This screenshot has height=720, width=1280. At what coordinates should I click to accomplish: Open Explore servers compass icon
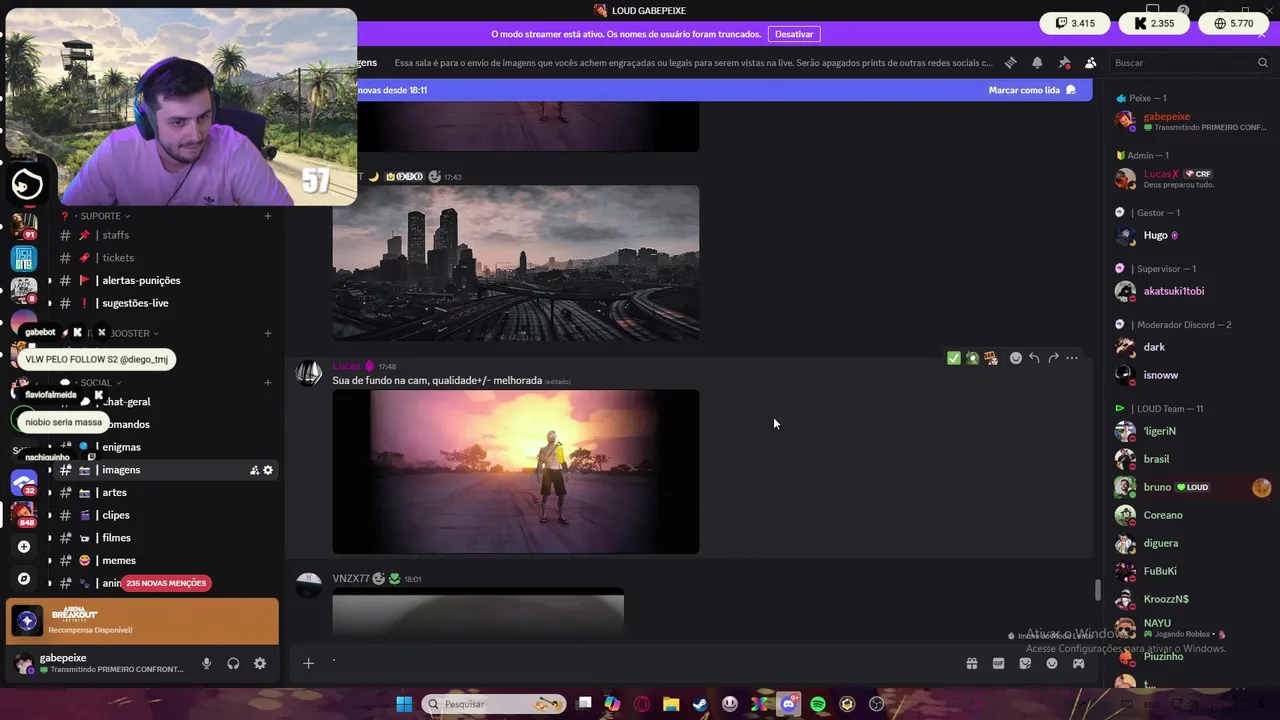pyautogui.click(x=24, y=579)
